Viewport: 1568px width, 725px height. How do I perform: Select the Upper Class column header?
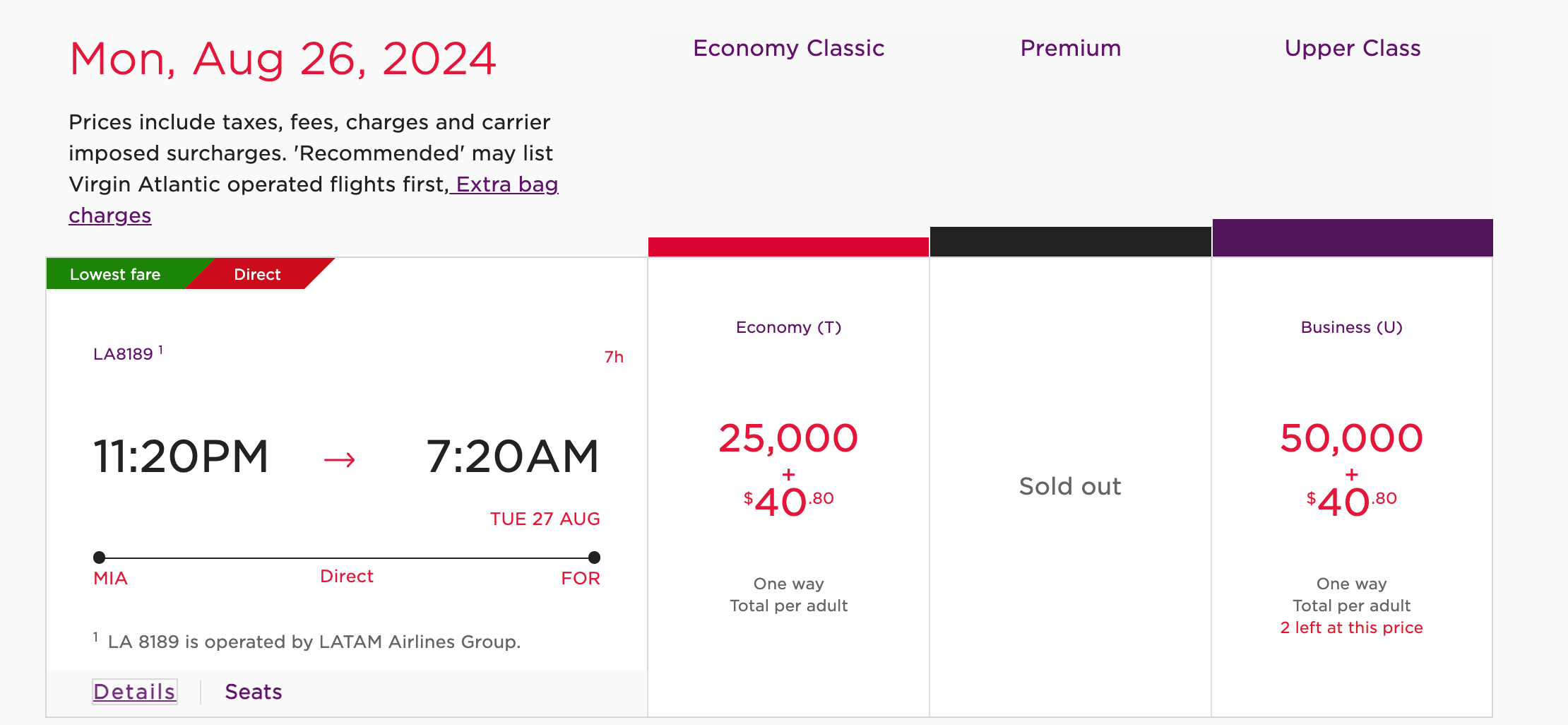coord(1352,48)
